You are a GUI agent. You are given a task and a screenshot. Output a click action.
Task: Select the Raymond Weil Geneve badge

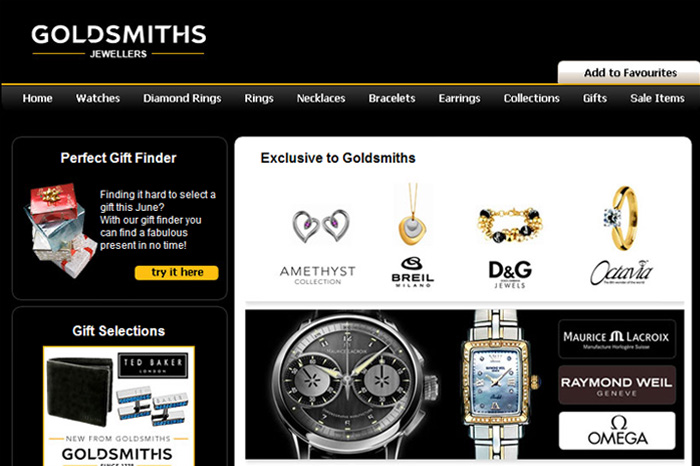617,385
